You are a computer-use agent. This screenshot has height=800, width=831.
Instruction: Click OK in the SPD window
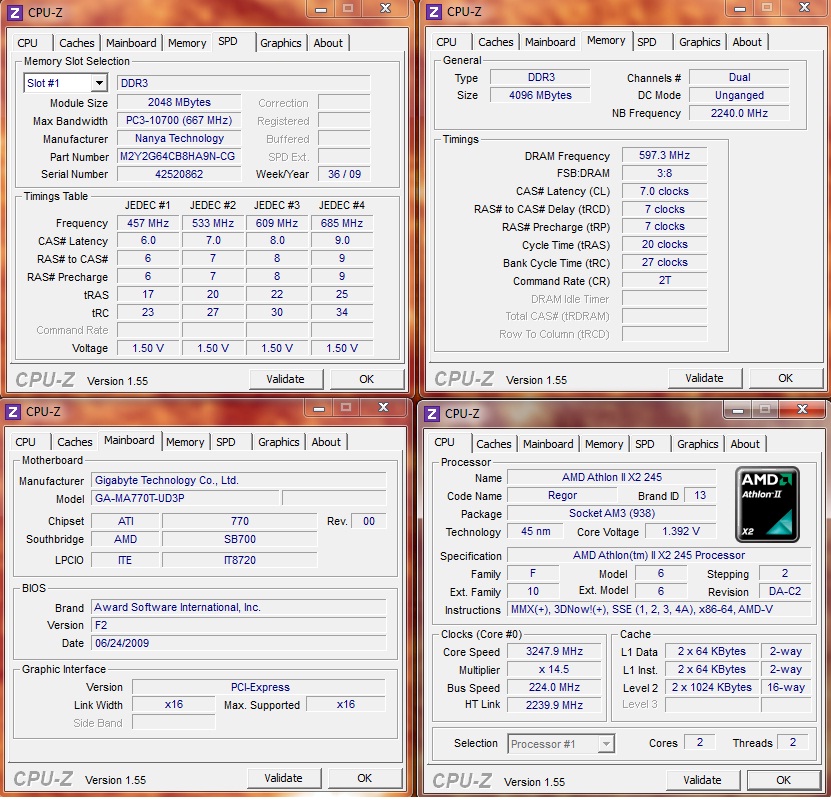[367, 379]
